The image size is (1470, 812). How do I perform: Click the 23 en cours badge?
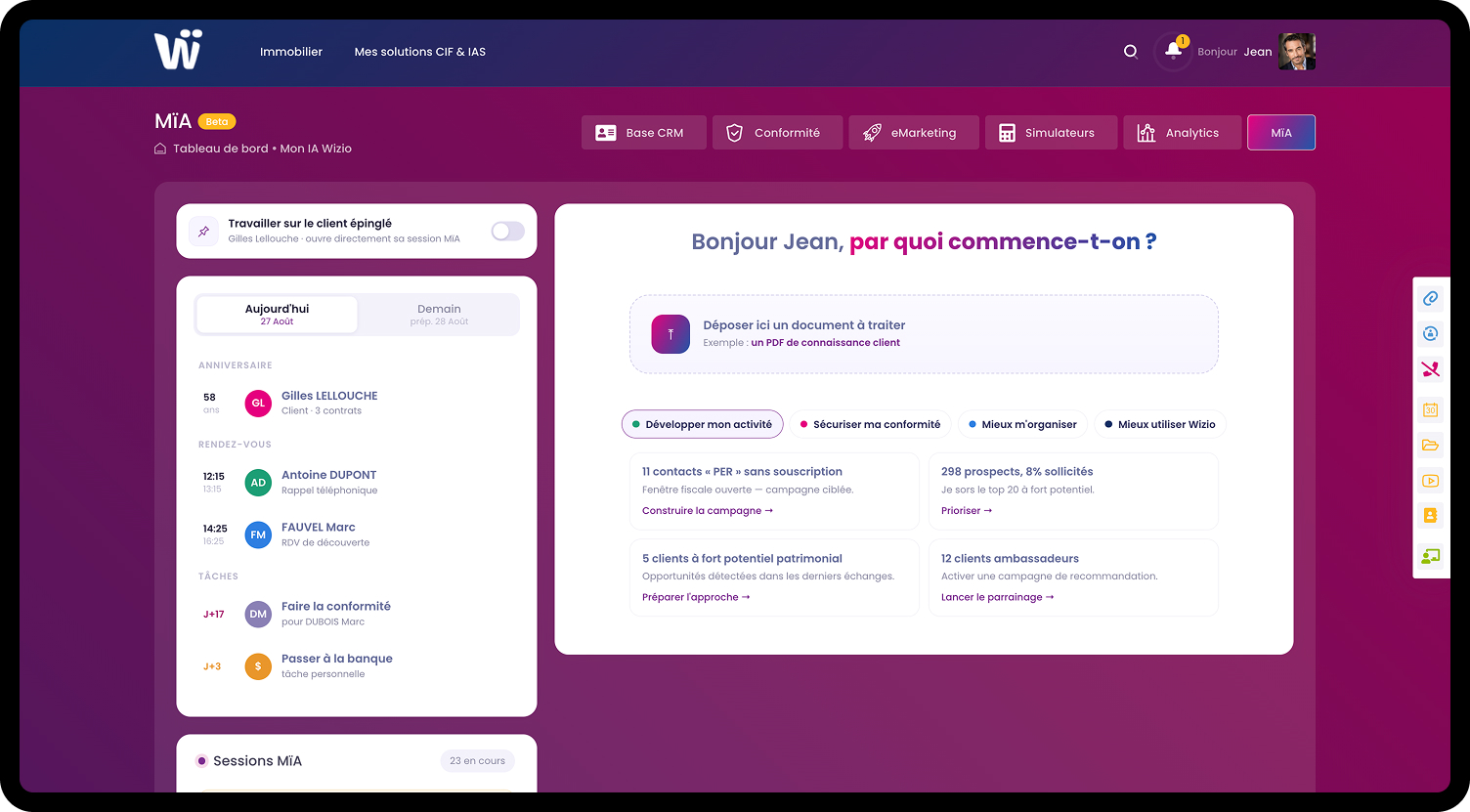(477, 761)
